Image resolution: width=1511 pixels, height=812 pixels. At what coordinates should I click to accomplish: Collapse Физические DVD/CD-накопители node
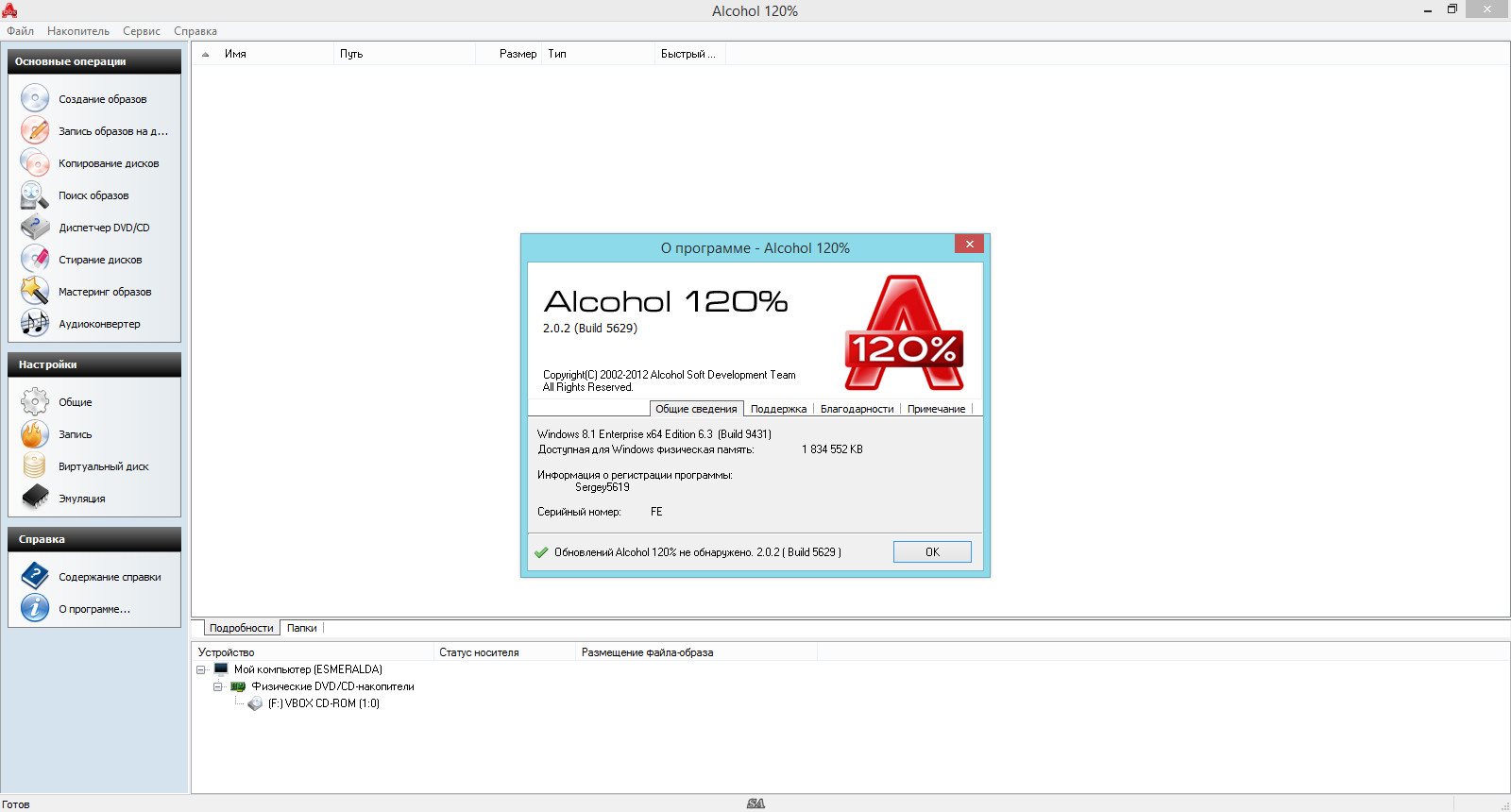point(218,686)
